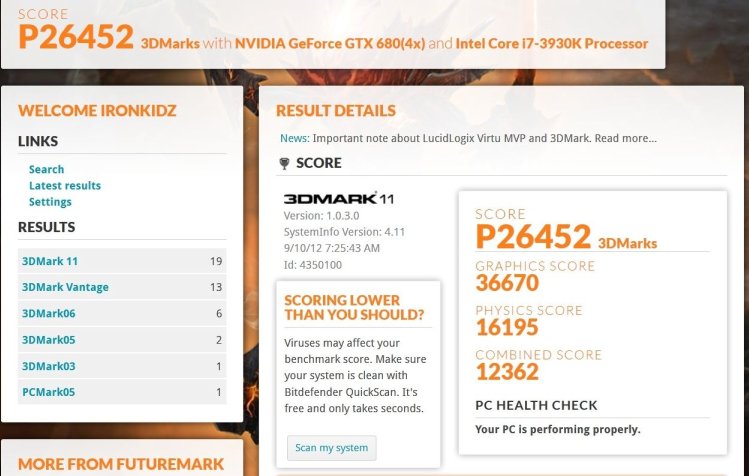Click the graphics score value 36670
The height and width of the screenshot is (476, 749).
507,283
